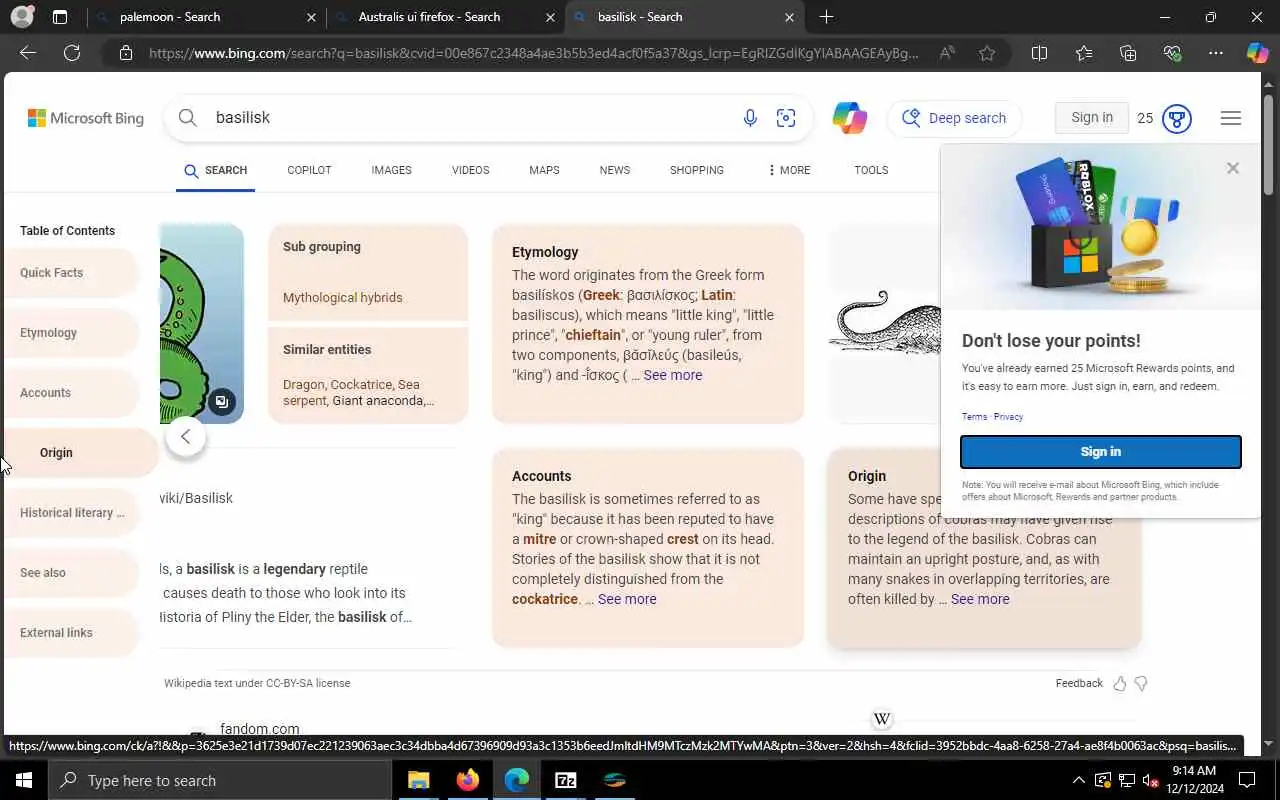Select the MAPS search tab

(x=544, y=170)
